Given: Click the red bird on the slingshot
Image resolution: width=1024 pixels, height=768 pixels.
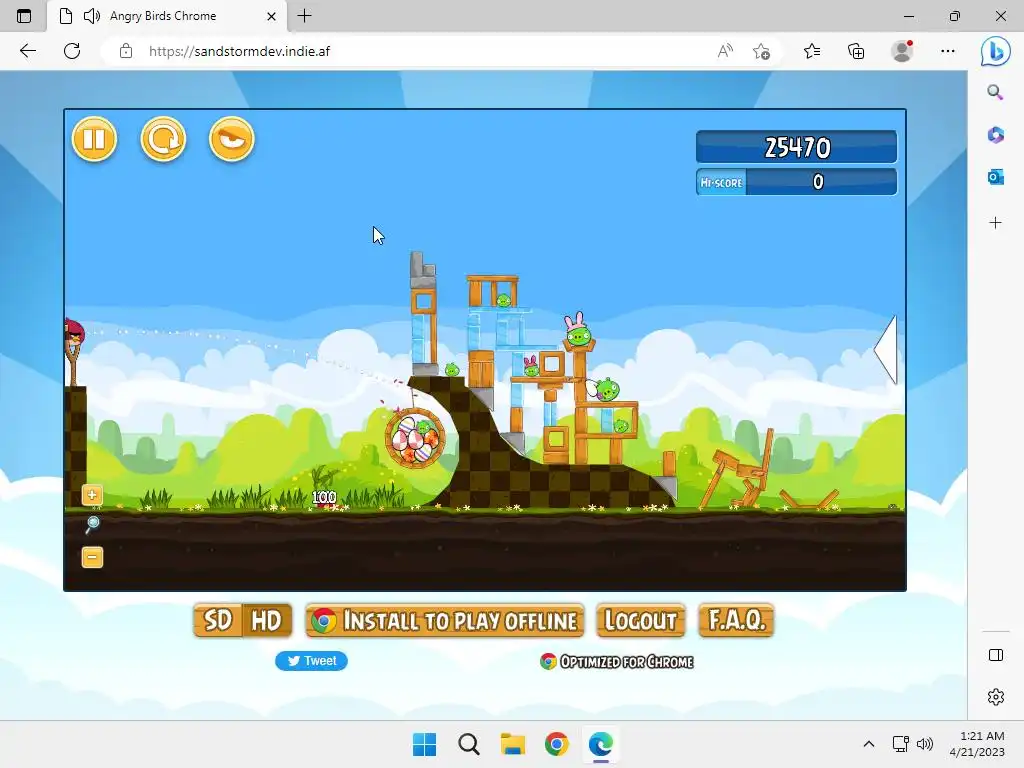Looking at the screenshot, I should [x=74, y=333].
